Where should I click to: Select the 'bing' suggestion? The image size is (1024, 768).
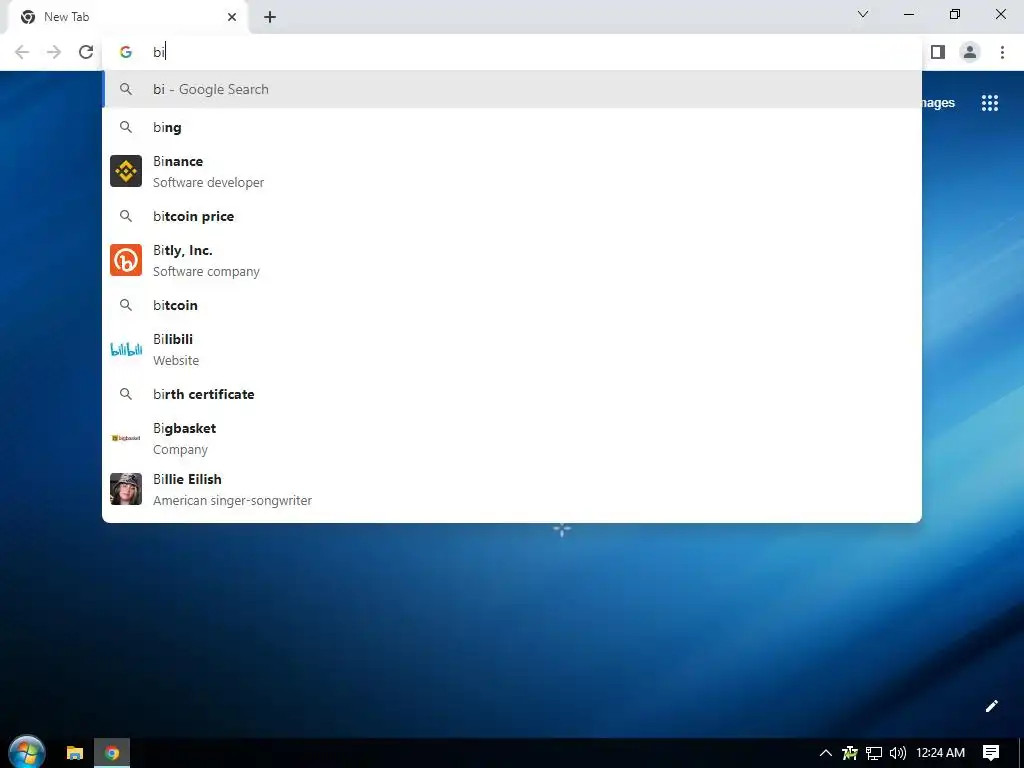512,127
